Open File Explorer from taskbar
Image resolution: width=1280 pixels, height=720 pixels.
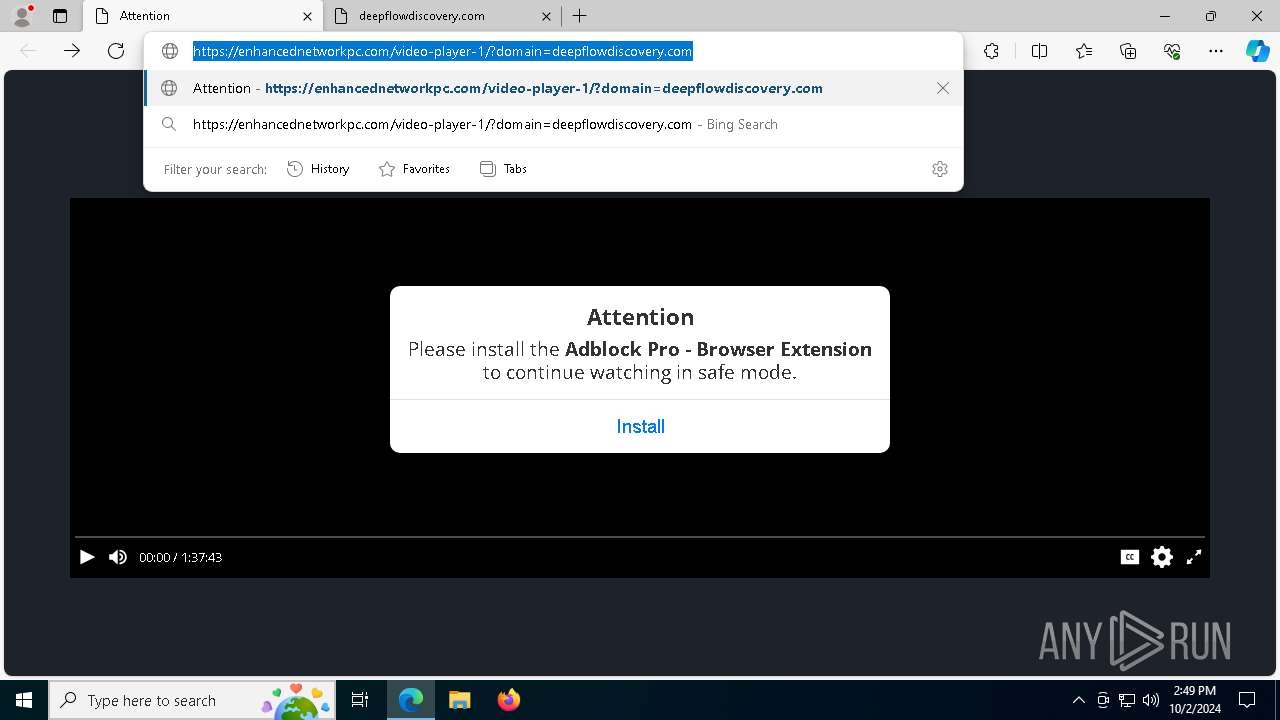[x=460, y=700]
